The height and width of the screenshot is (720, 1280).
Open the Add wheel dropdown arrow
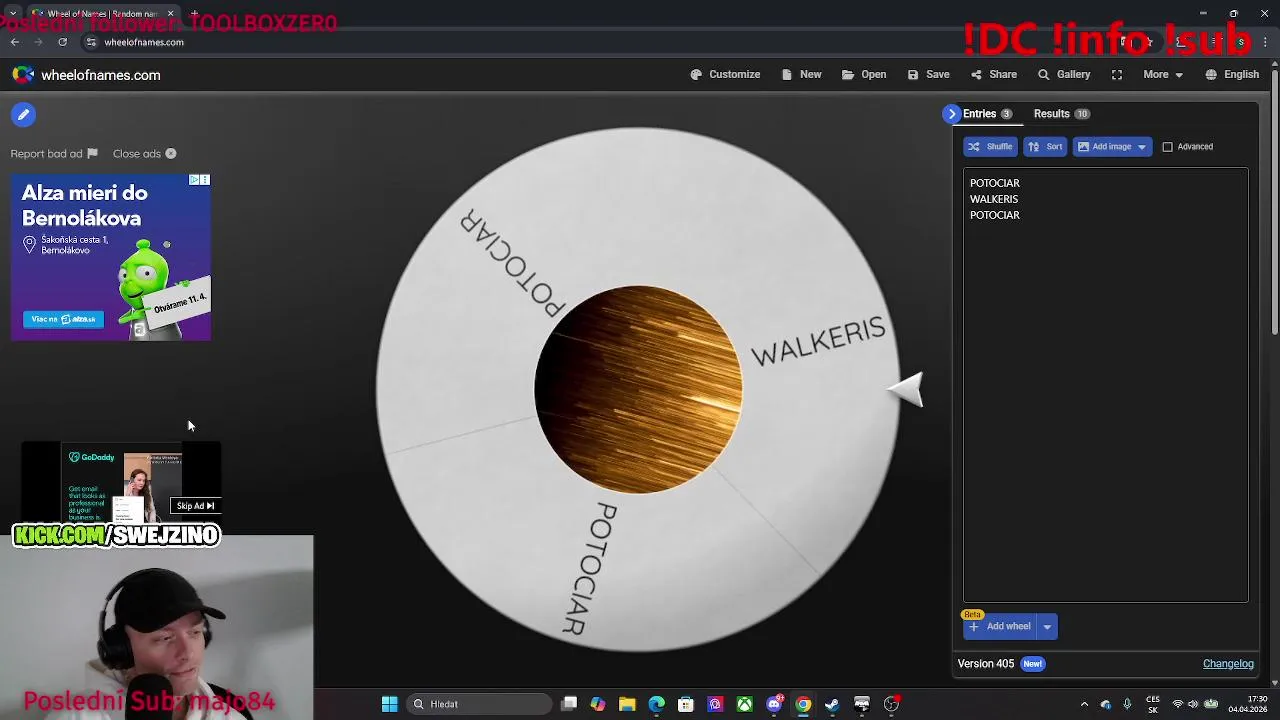point(1047,627)
